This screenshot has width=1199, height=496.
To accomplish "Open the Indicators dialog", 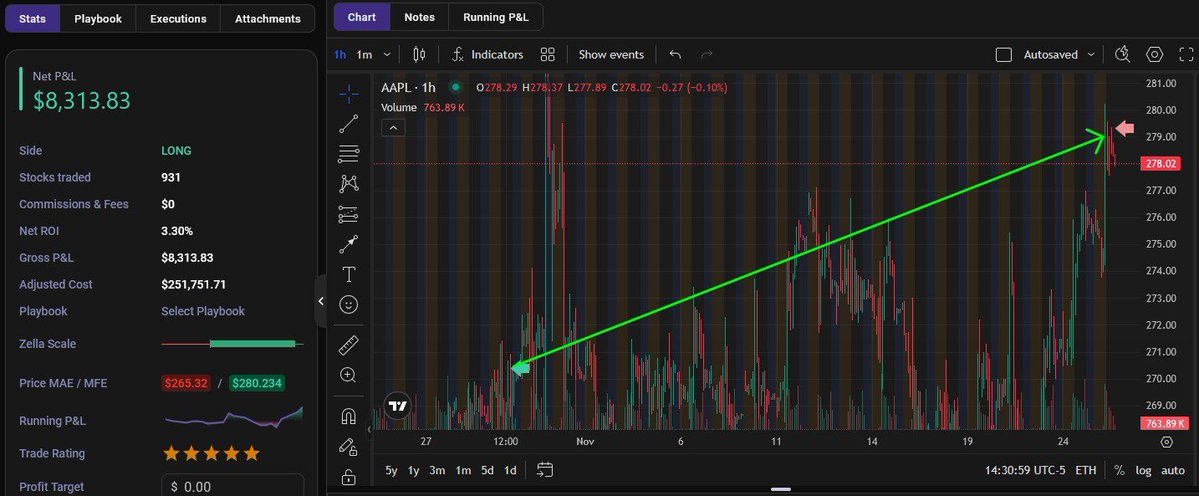I will (x=488, y=54).
